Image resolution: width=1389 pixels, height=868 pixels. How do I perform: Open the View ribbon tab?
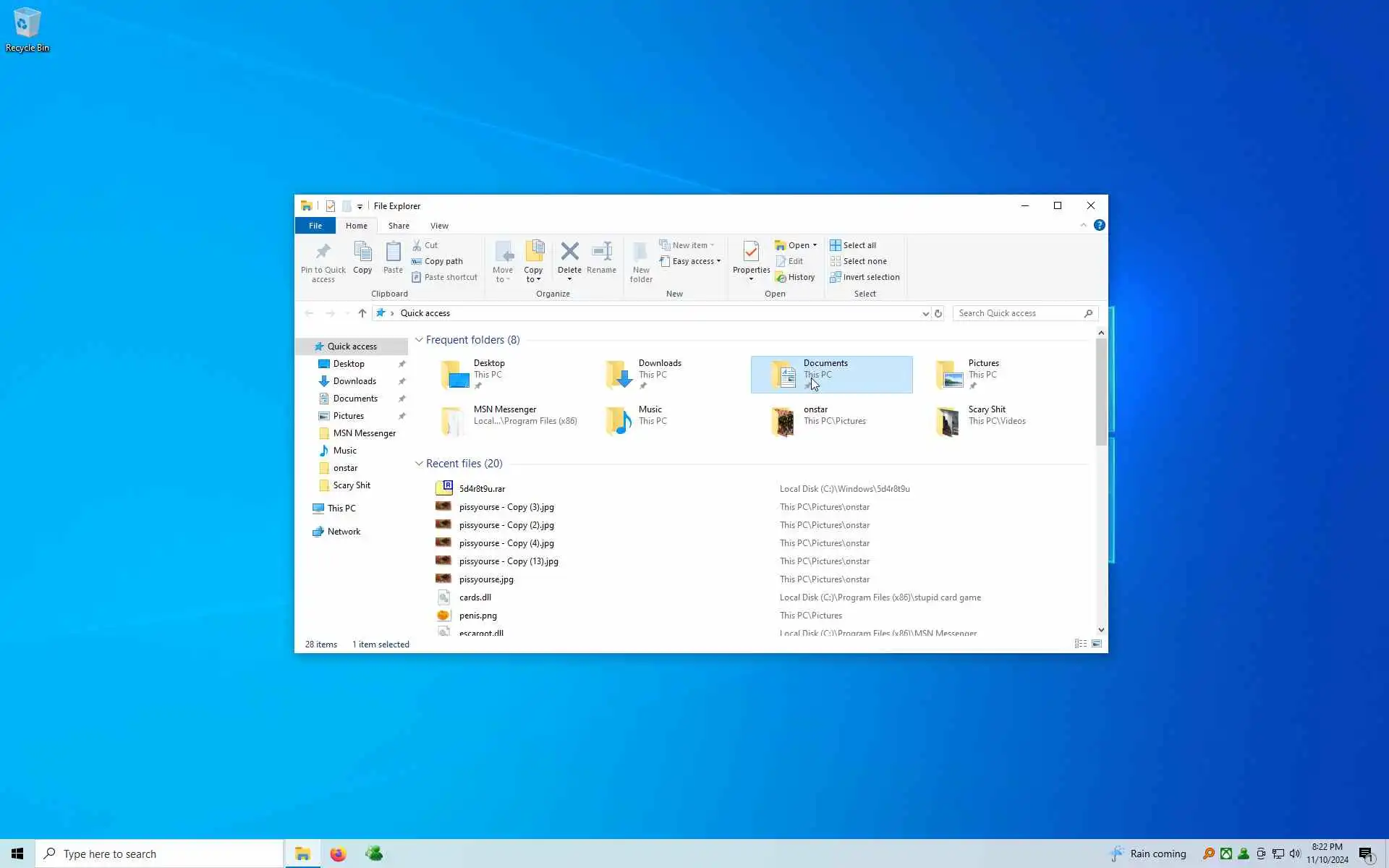pos(439,226)
